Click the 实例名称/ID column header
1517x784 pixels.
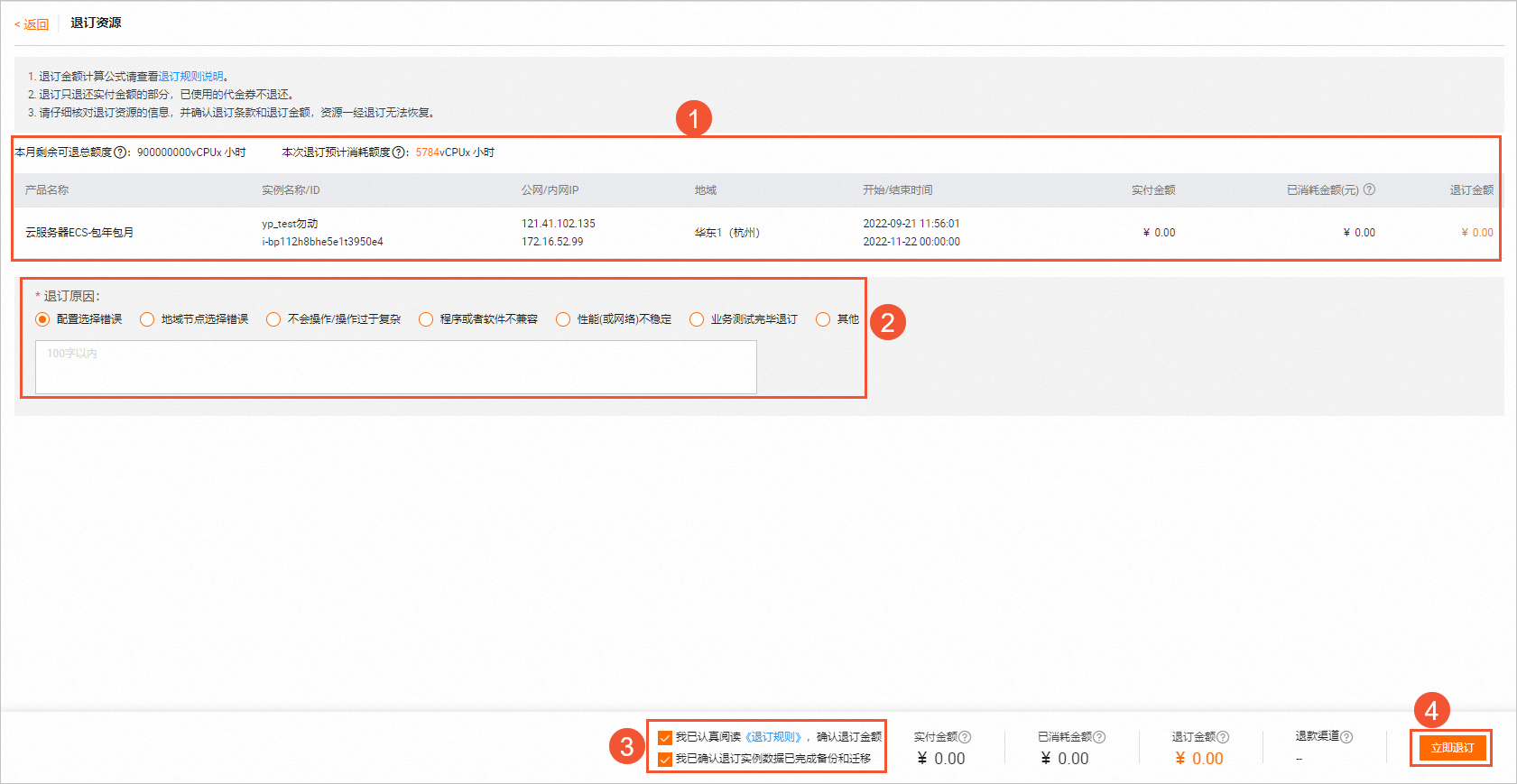pyautogui.click(x=291, y=190)
